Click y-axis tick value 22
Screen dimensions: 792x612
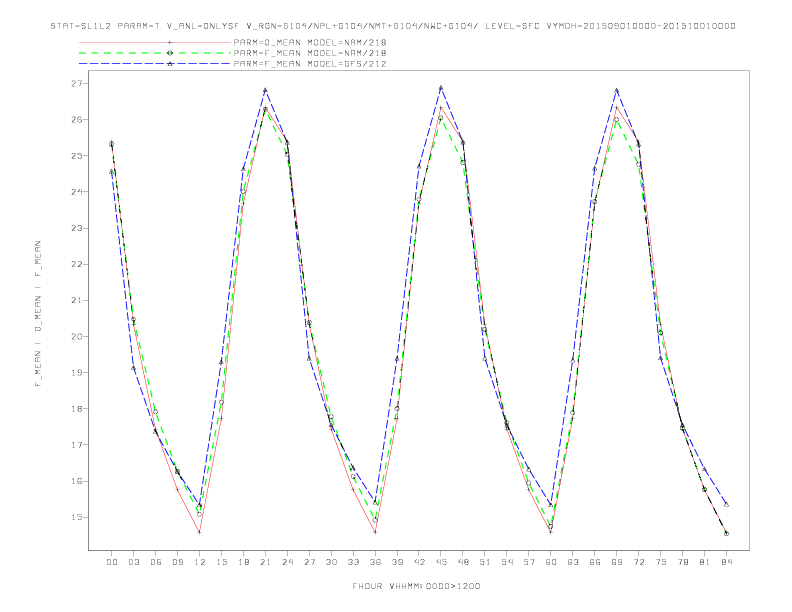click(x=76, y=264)
